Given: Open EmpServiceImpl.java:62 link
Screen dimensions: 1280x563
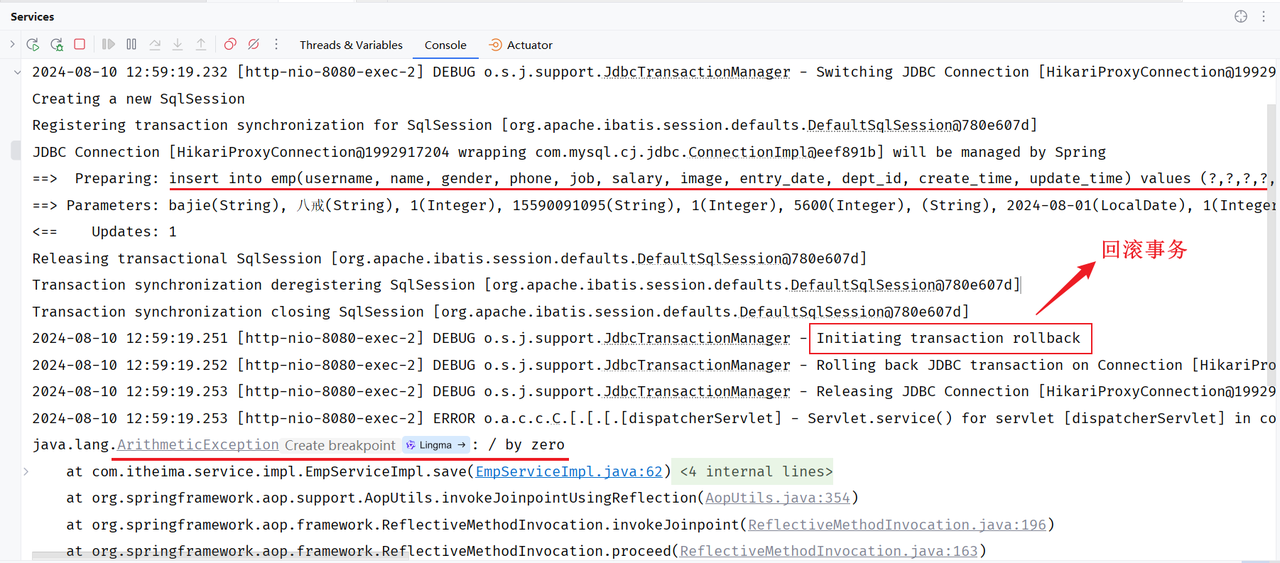Looking at the screenshot, I should tap(569, 471).
